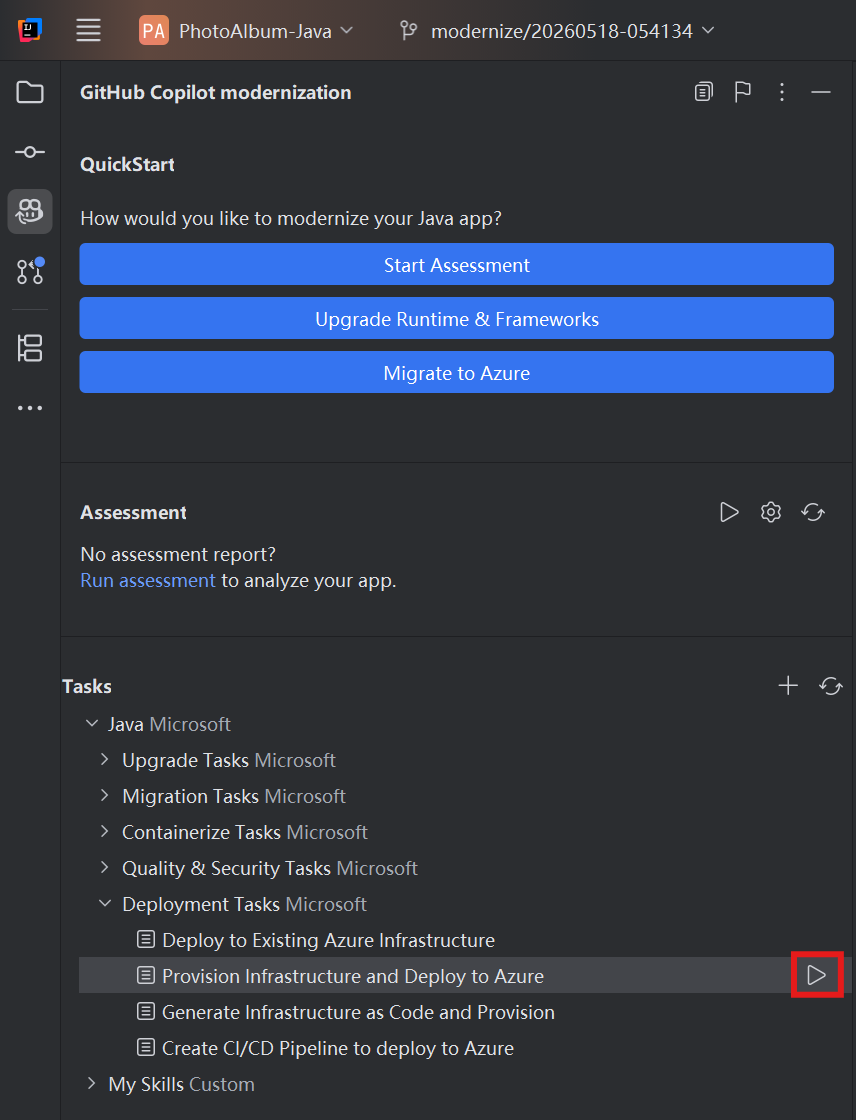Open Assessment settings gear
This screenshot has width=856, height=1120.
pos(771,512)
